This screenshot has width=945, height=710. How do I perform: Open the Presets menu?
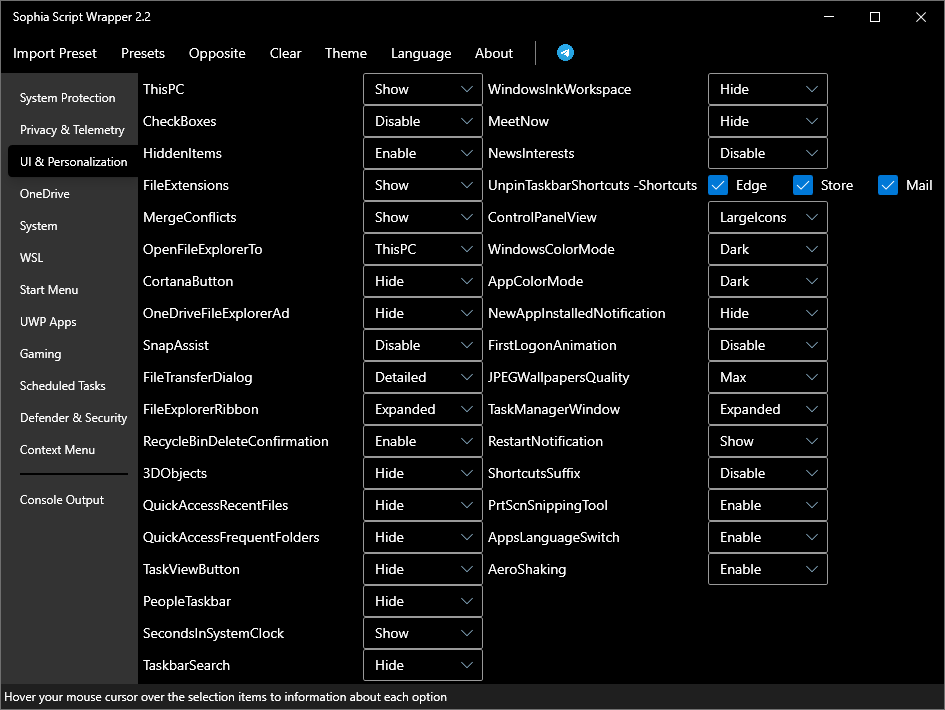pyautogui.click(x=143, y=53)
